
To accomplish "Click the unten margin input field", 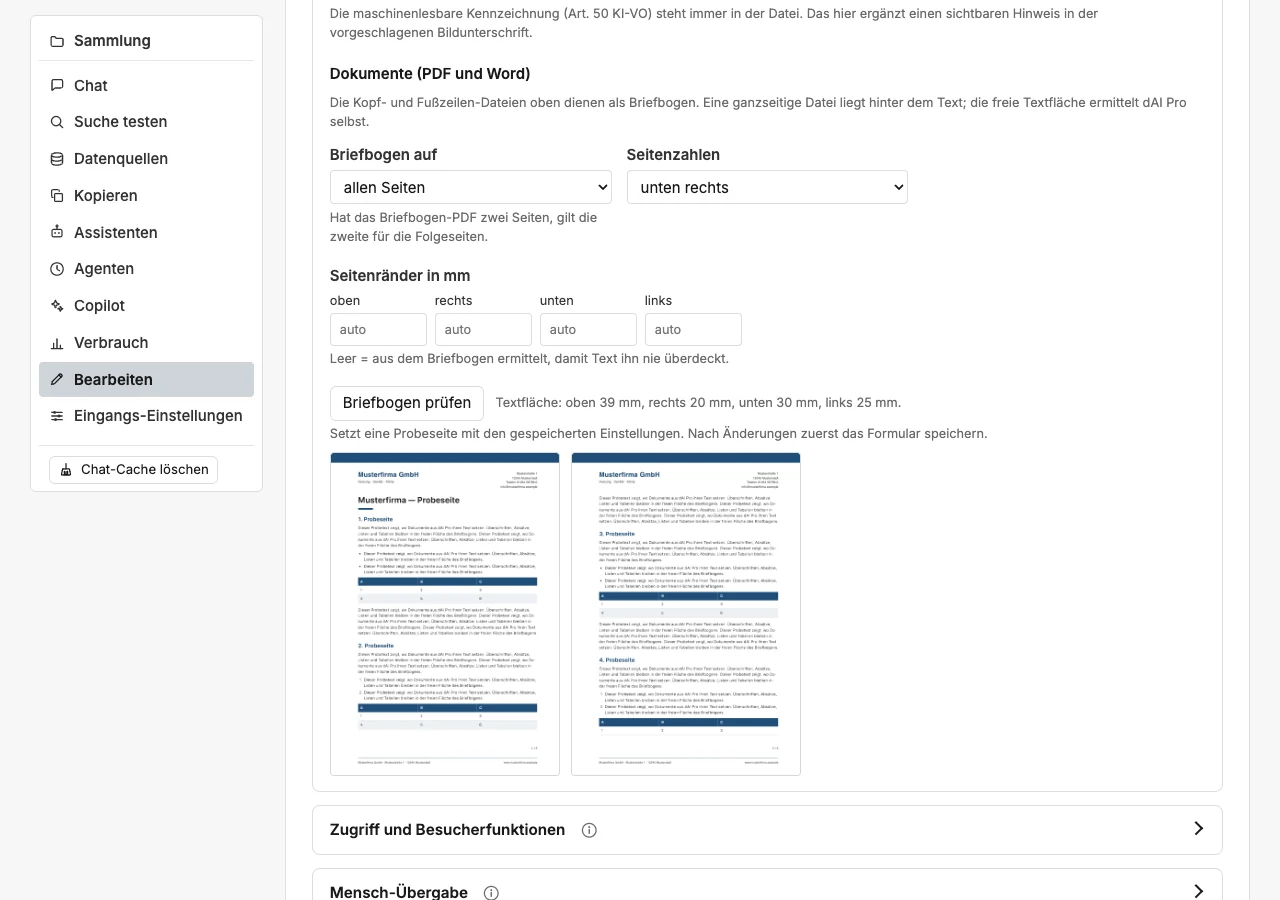I will tap(588, 329).
